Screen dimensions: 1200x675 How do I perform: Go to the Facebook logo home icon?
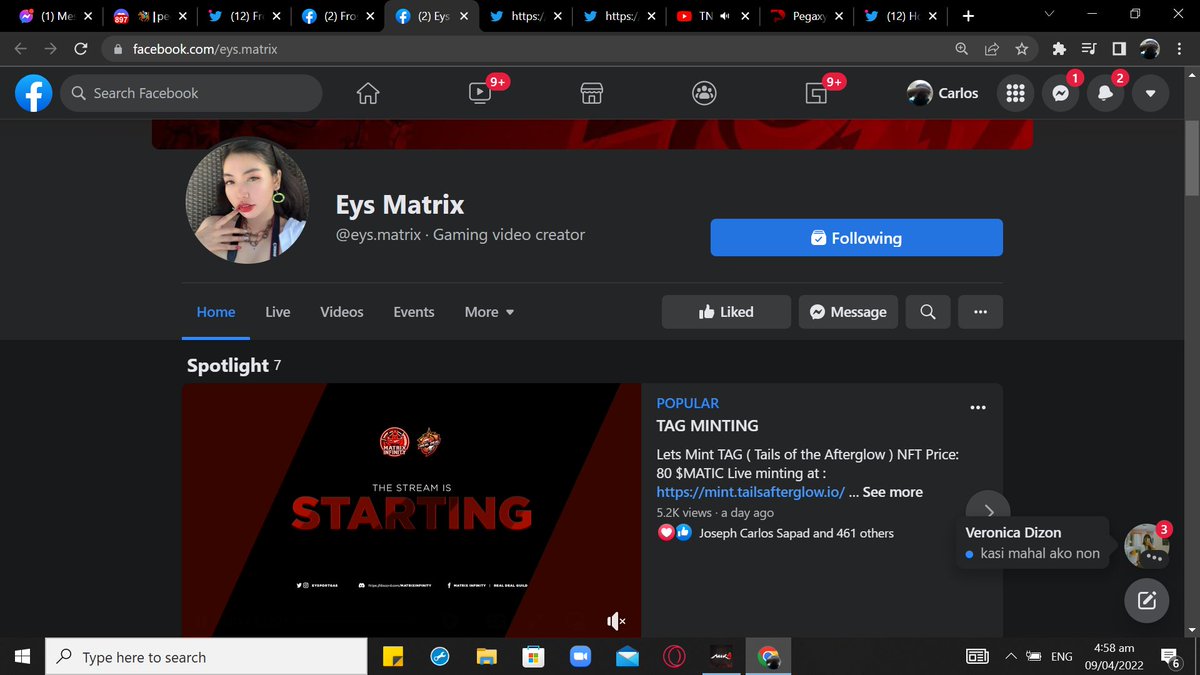[x=33, y=93]
